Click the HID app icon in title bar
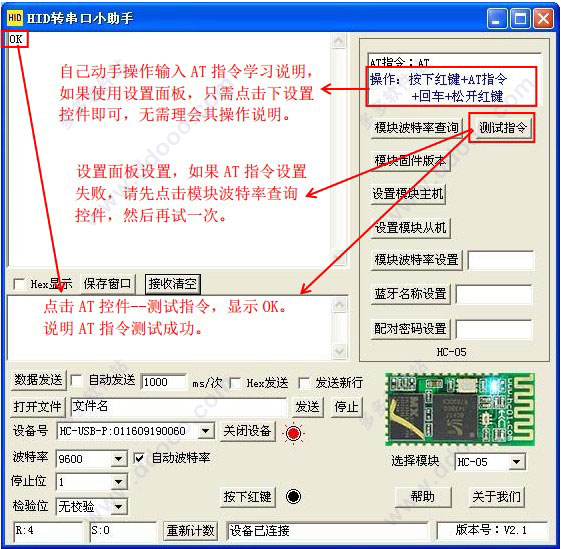Screen dimensions: 561x549 point(15,18)
